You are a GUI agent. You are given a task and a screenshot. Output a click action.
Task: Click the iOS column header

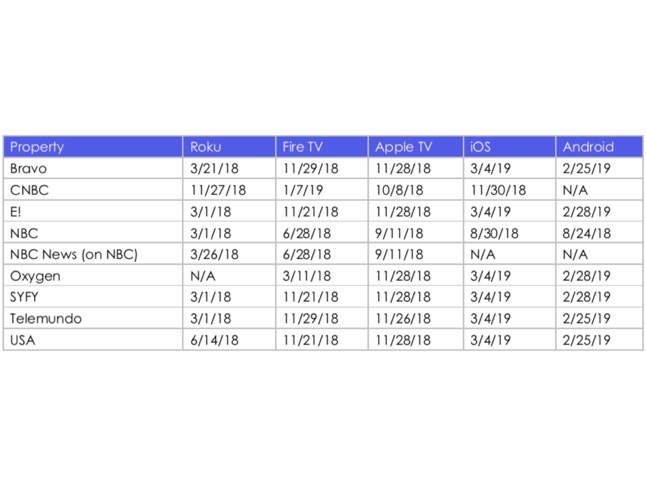[x=480, y=147]
